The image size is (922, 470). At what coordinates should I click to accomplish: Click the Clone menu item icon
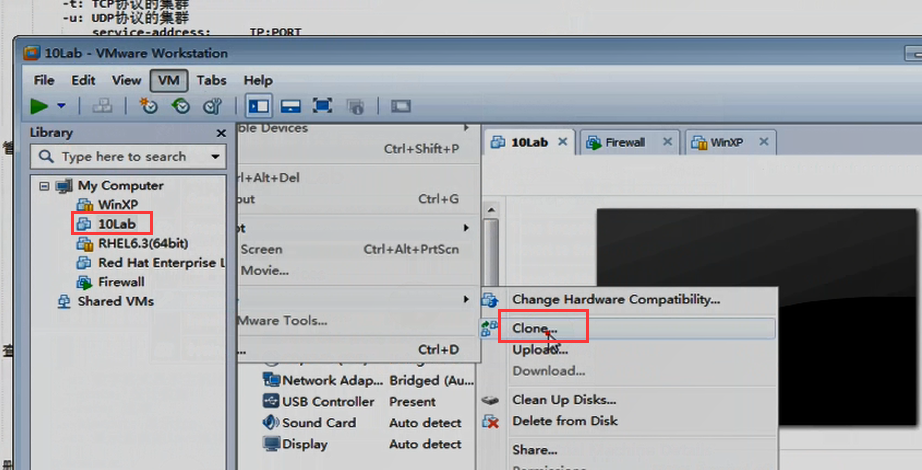tap(489, 328)
